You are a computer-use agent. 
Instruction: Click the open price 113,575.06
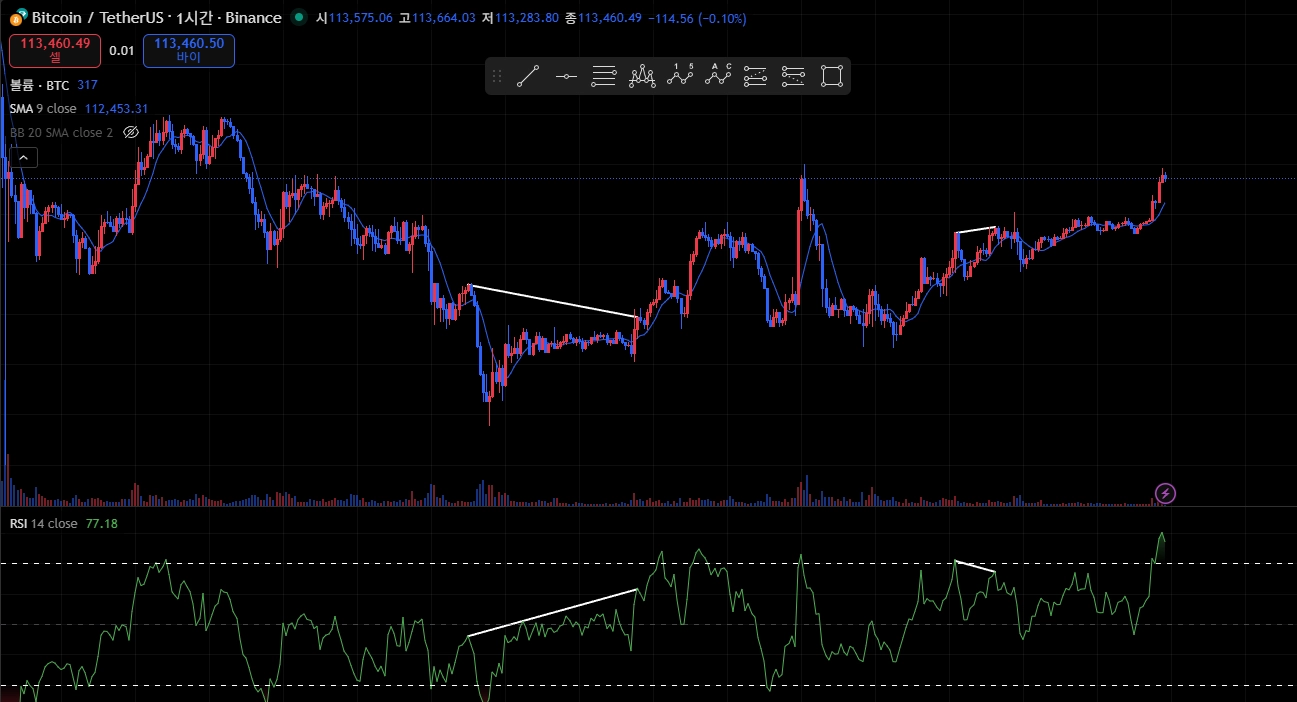pyautogui.click(x=361, y=18)
